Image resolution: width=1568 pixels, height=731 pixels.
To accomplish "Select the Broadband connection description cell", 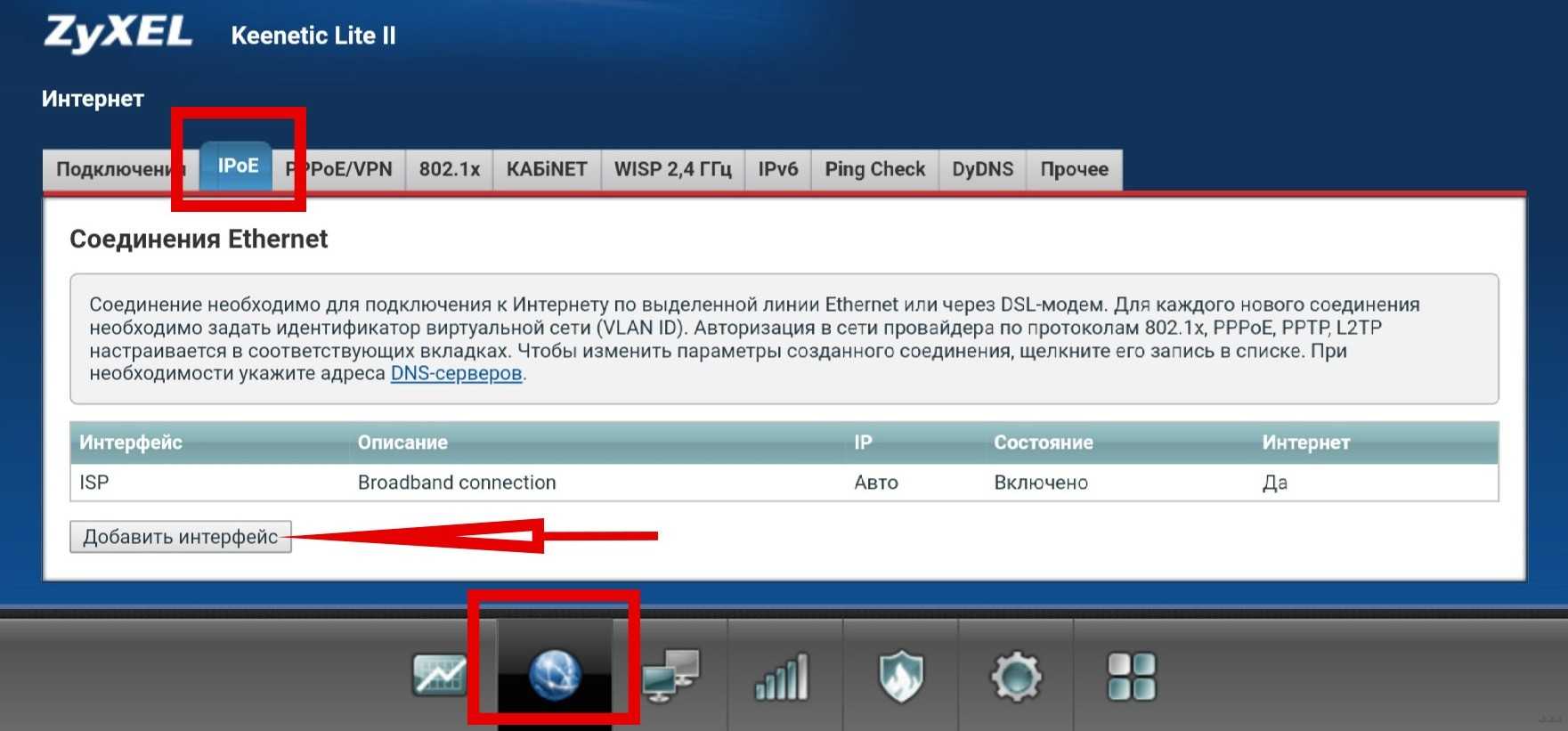I will pos(457,483).
